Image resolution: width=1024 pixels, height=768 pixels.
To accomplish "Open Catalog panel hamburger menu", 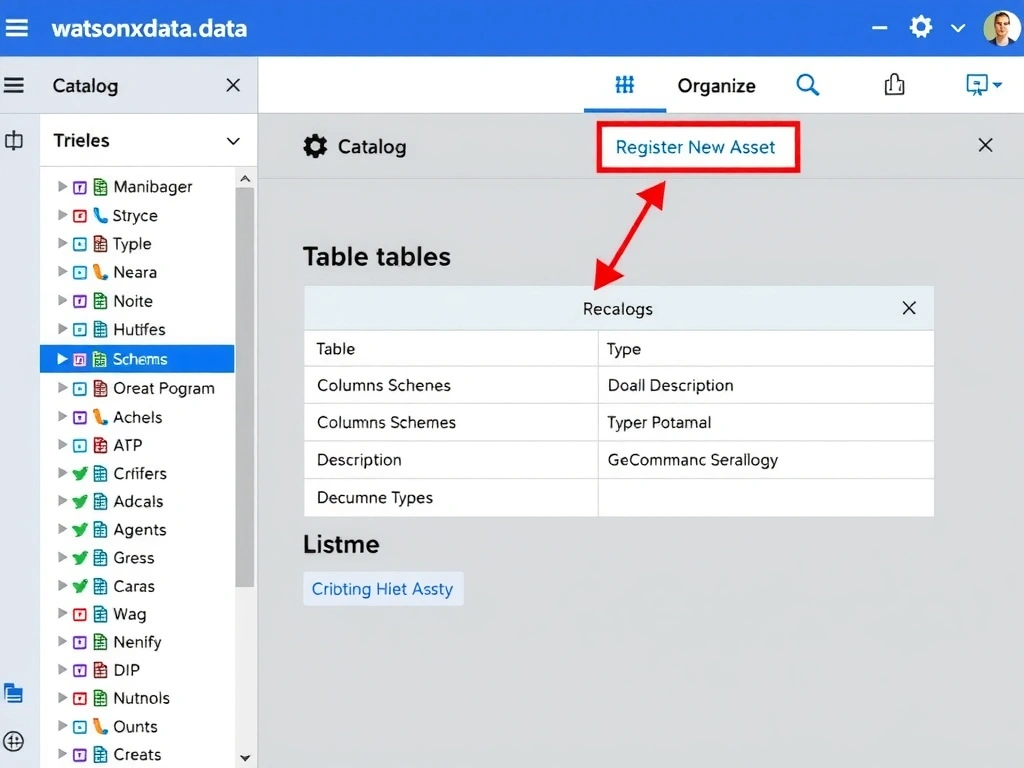I will click(14, 85).
